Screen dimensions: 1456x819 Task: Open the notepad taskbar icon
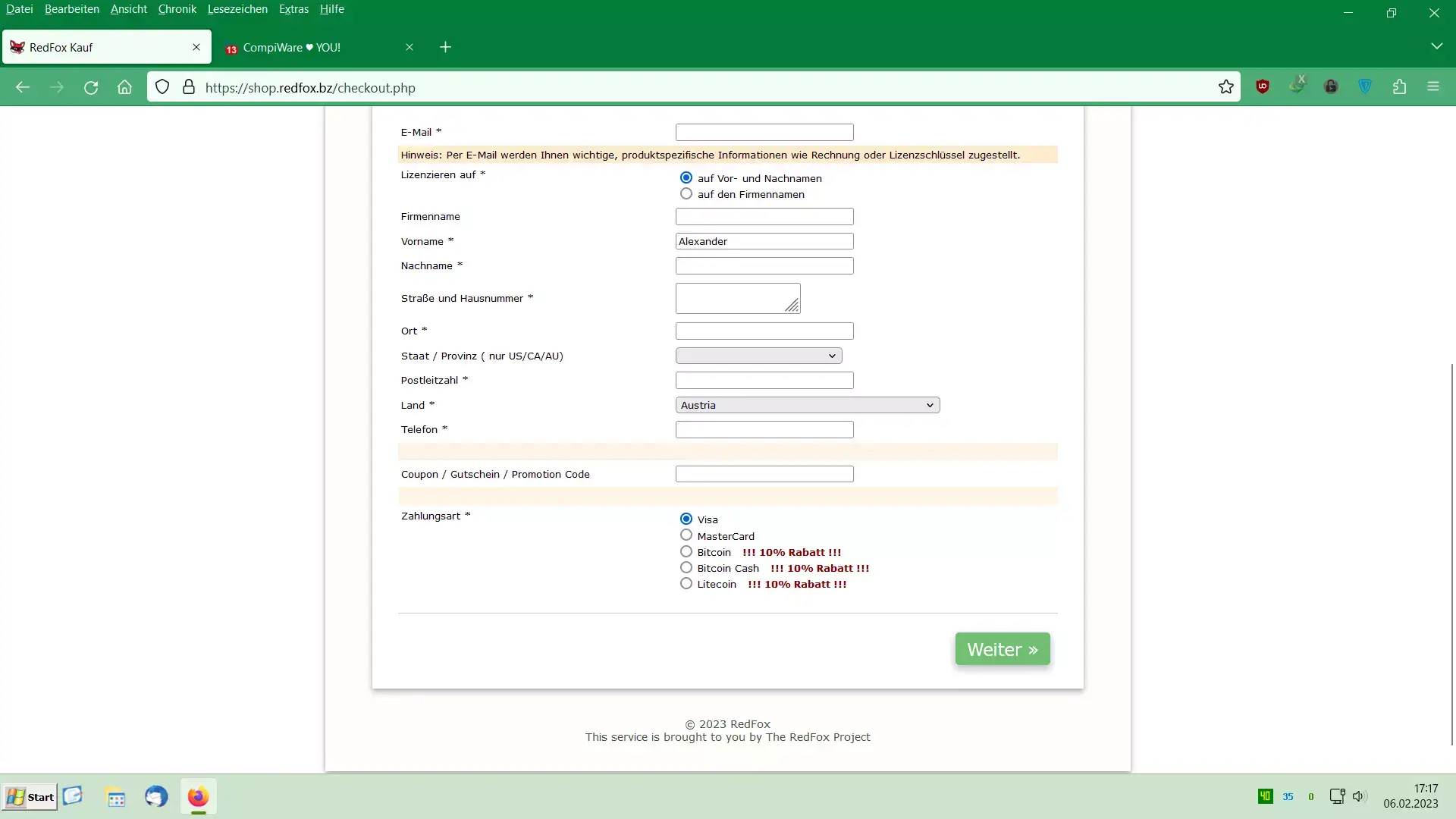tap(73, 795)
